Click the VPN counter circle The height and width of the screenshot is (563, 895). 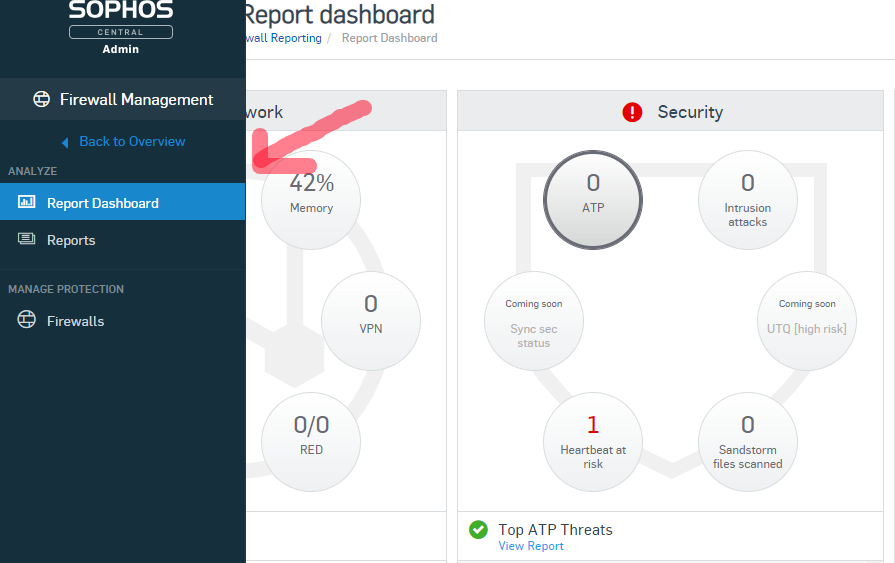(x=371, y=321)
